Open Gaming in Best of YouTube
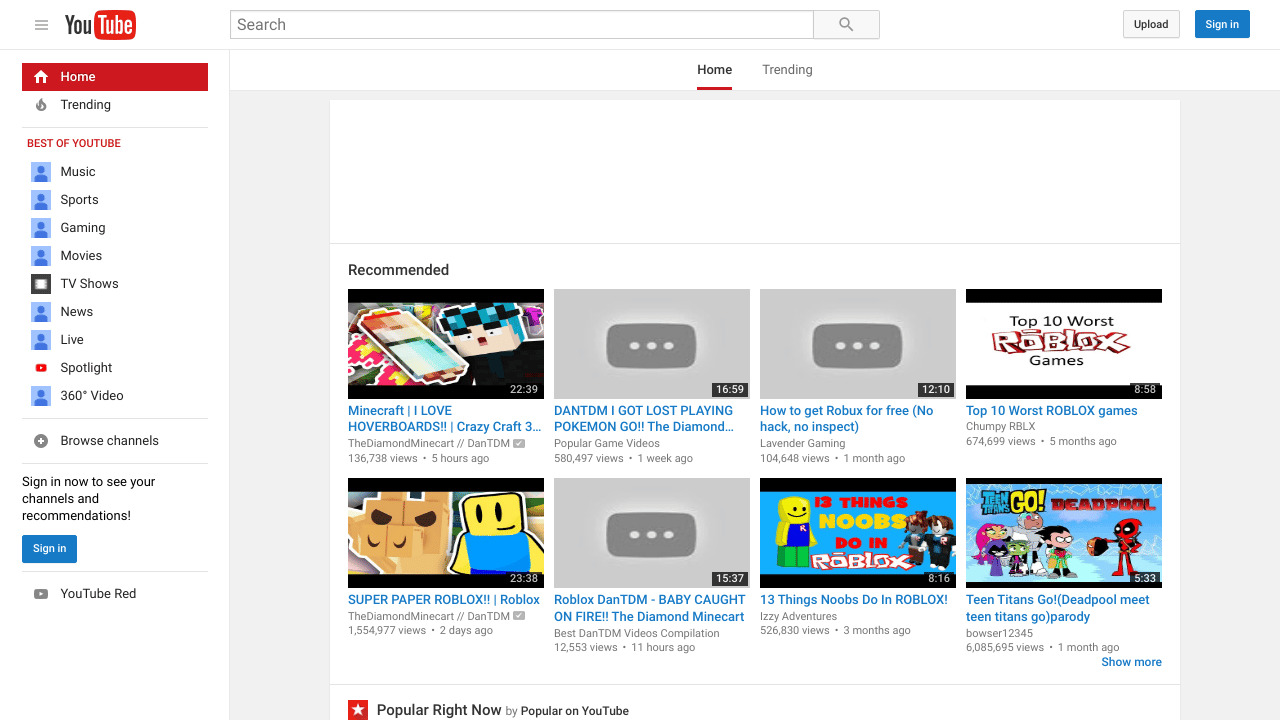This screenshot has height=720, width=1280. click(82, 228)
